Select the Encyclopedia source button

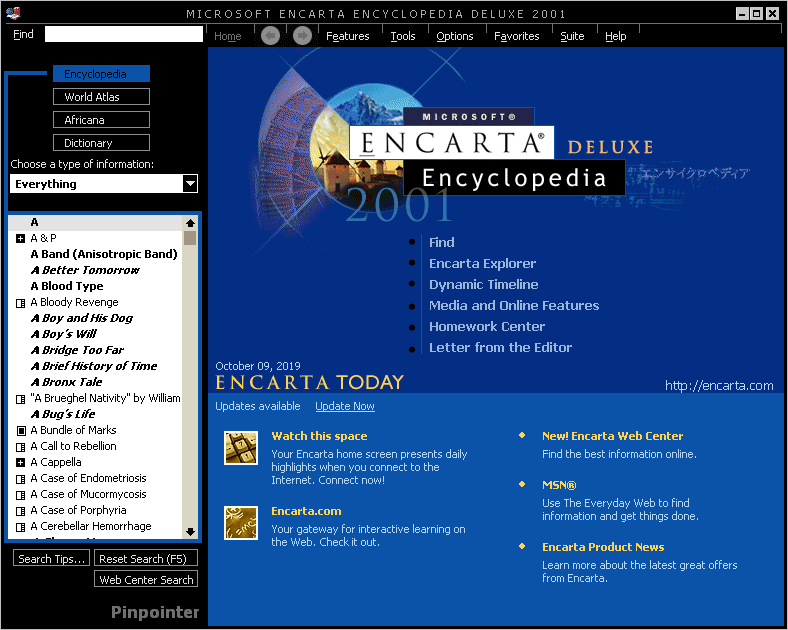pos(102,74)
